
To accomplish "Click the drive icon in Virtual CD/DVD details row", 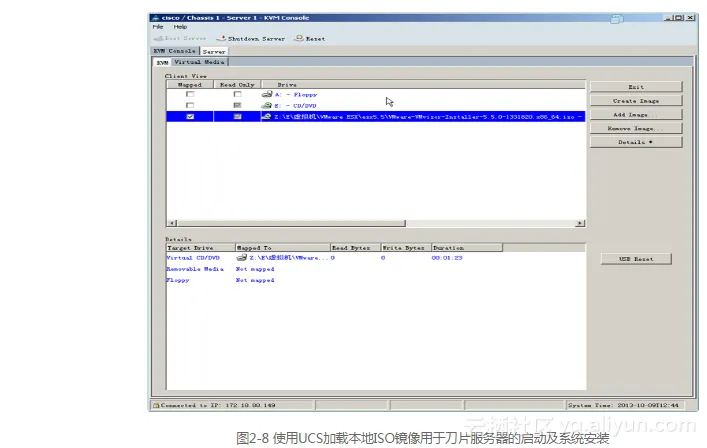I will point(242,257).
